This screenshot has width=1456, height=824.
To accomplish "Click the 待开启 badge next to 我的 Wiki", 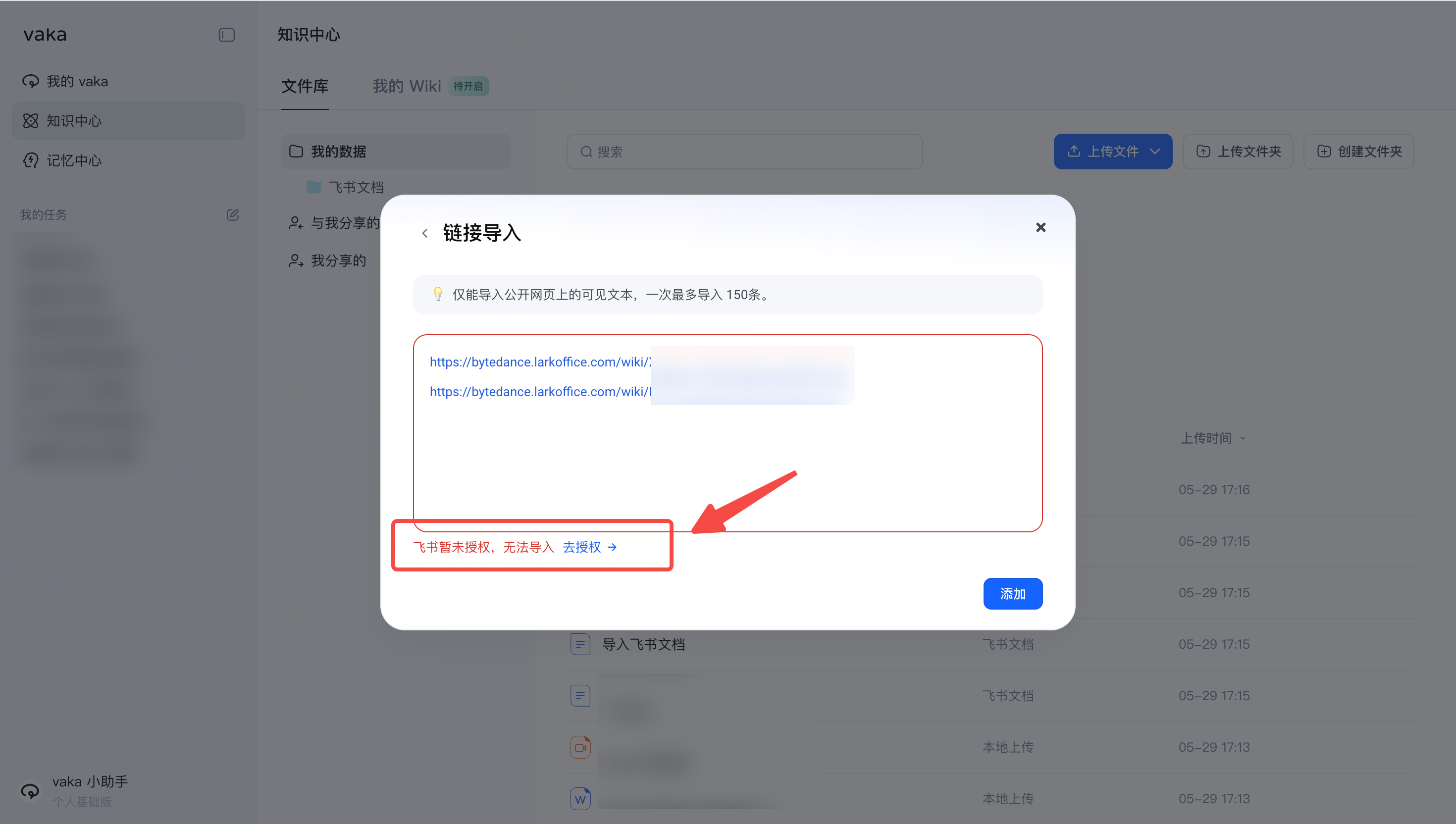I will [x=468, y=86].
